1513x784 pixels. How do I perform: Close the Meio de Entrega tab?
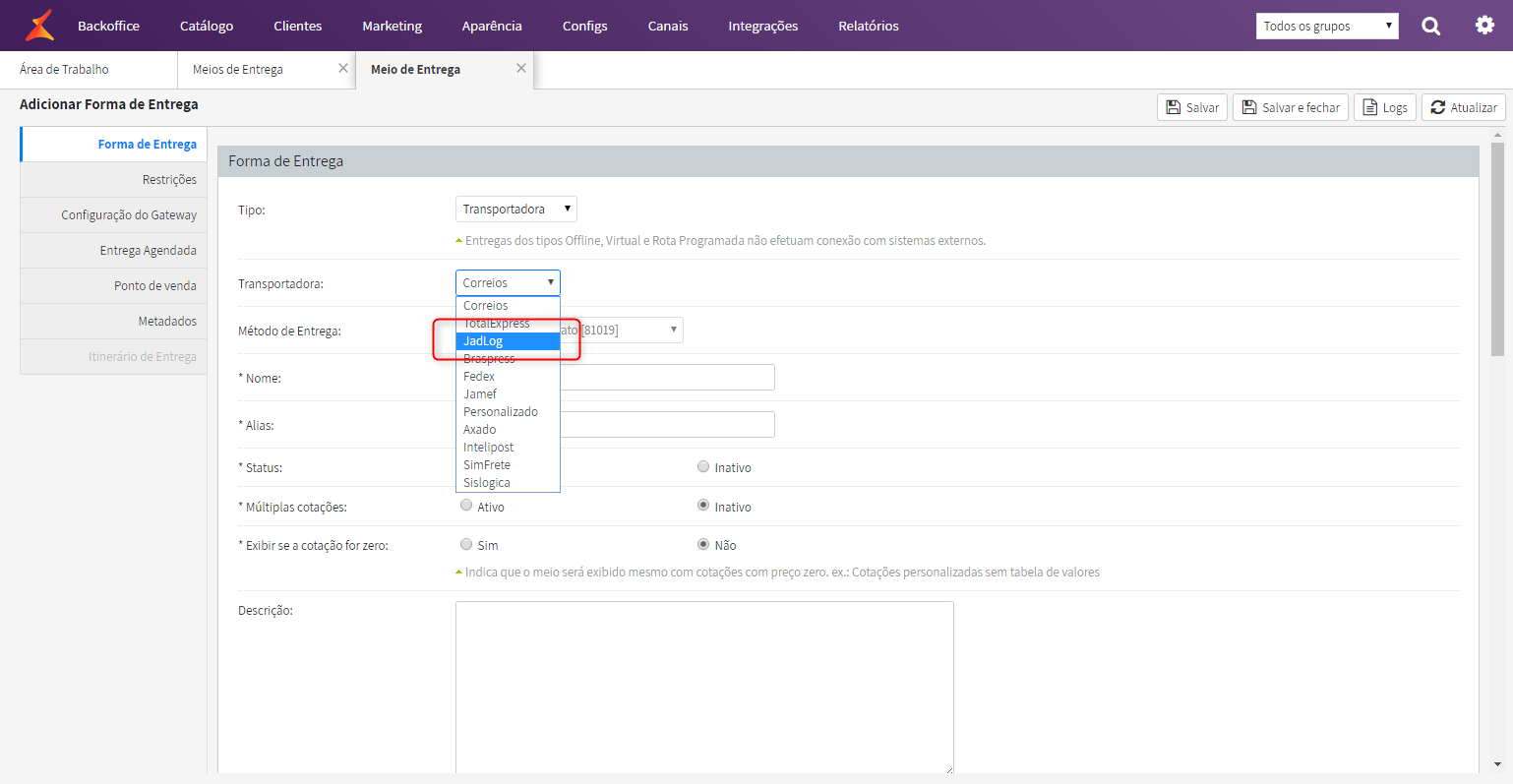coord(521,68)
